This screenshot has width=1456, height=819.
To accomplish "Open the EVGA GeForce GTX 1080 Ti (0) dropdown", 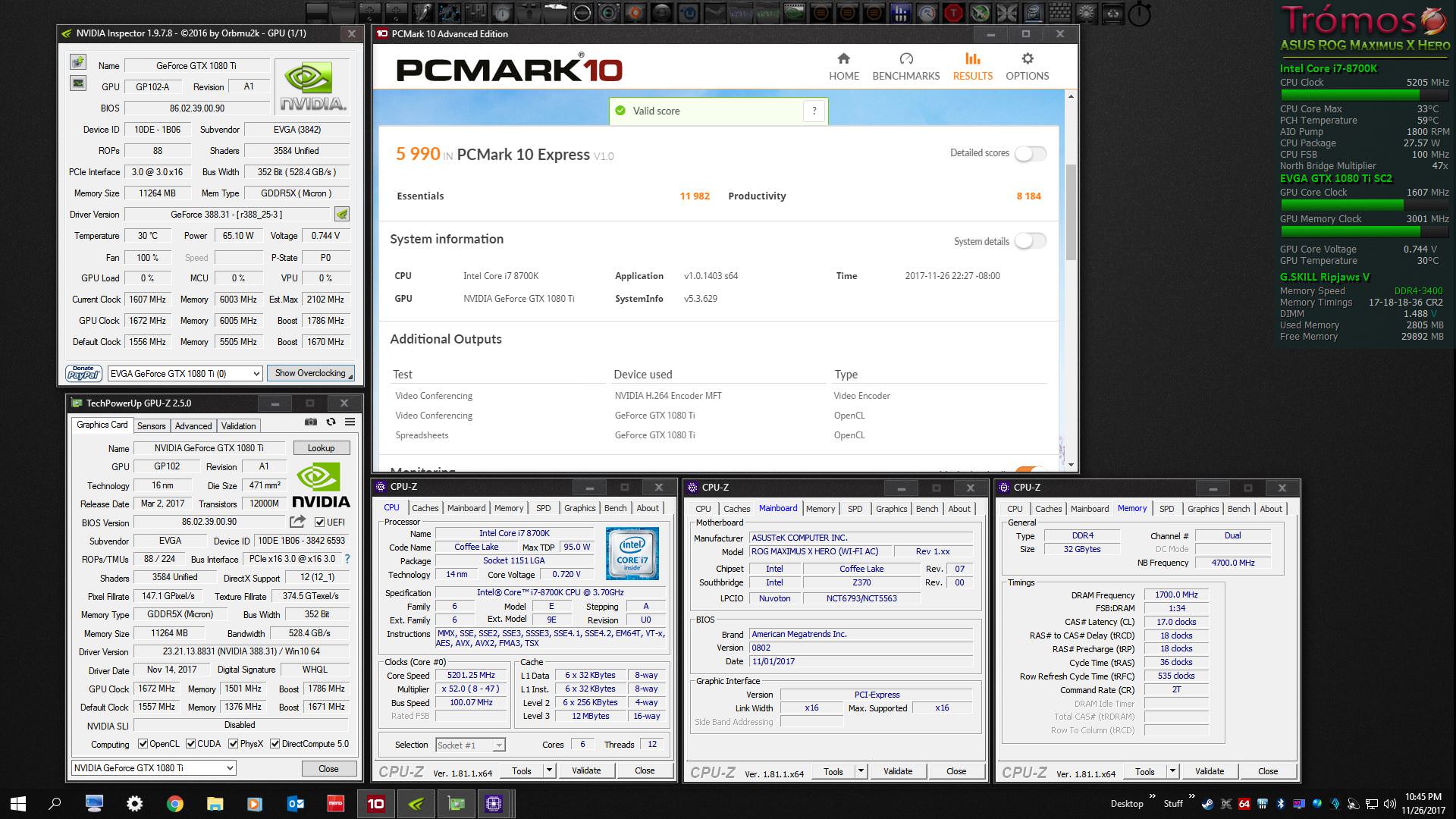I will pyautogui.click(x=185, y=373).
